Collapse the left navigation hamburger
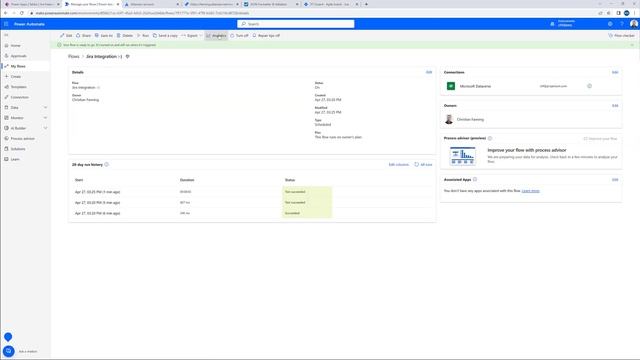 point(6,35)
